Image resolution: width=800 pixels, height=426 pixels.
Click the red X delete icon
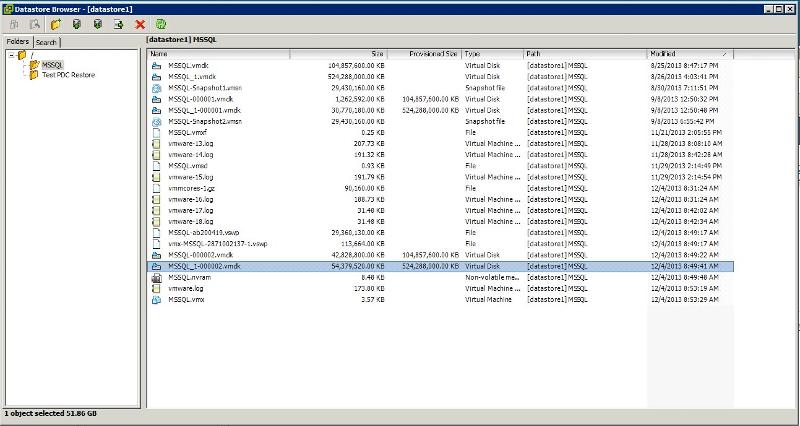tap(140, 24)
